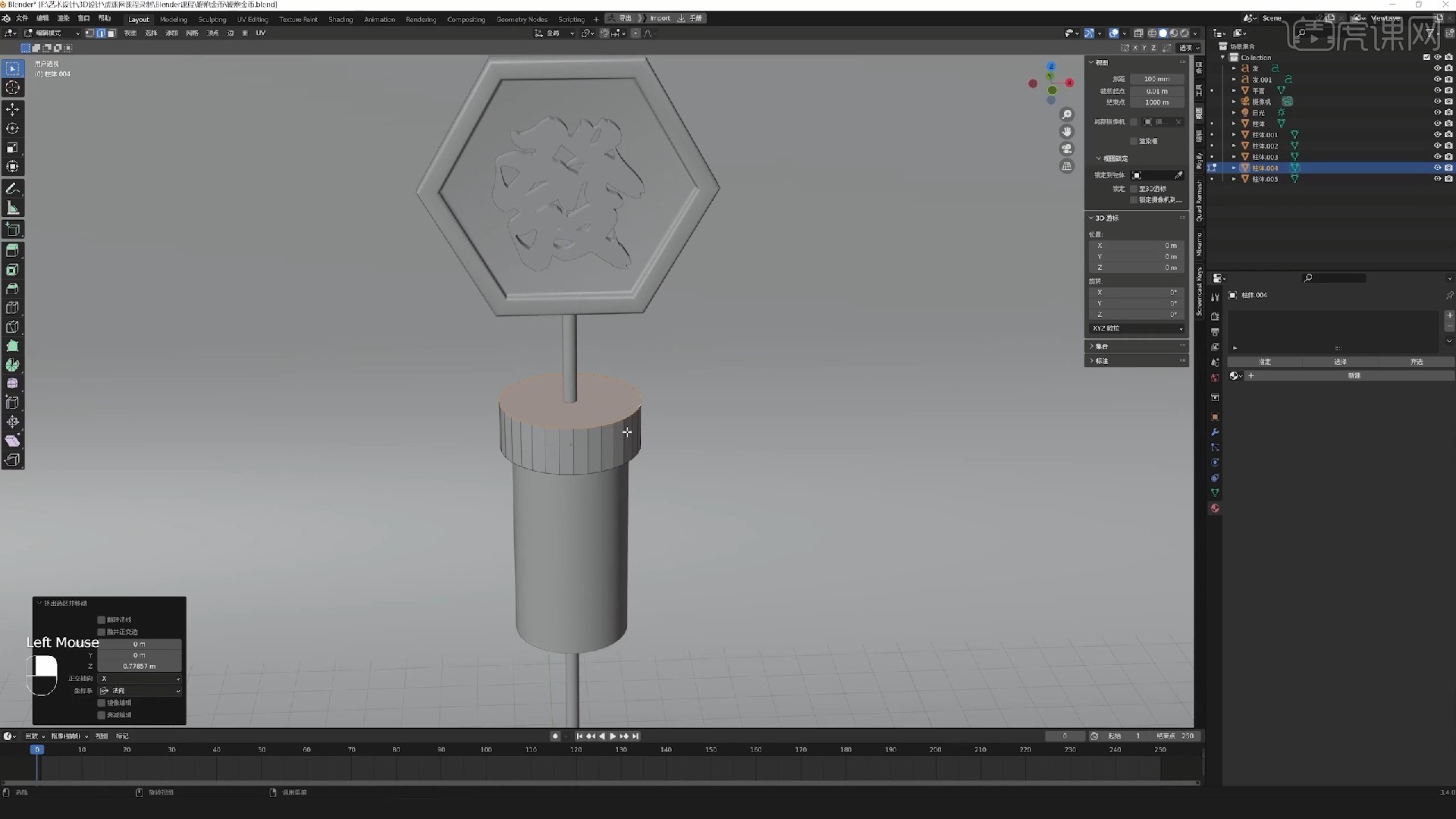
Task: Click the zoom view magnifier gizmo
Action: pos(1067,115)
